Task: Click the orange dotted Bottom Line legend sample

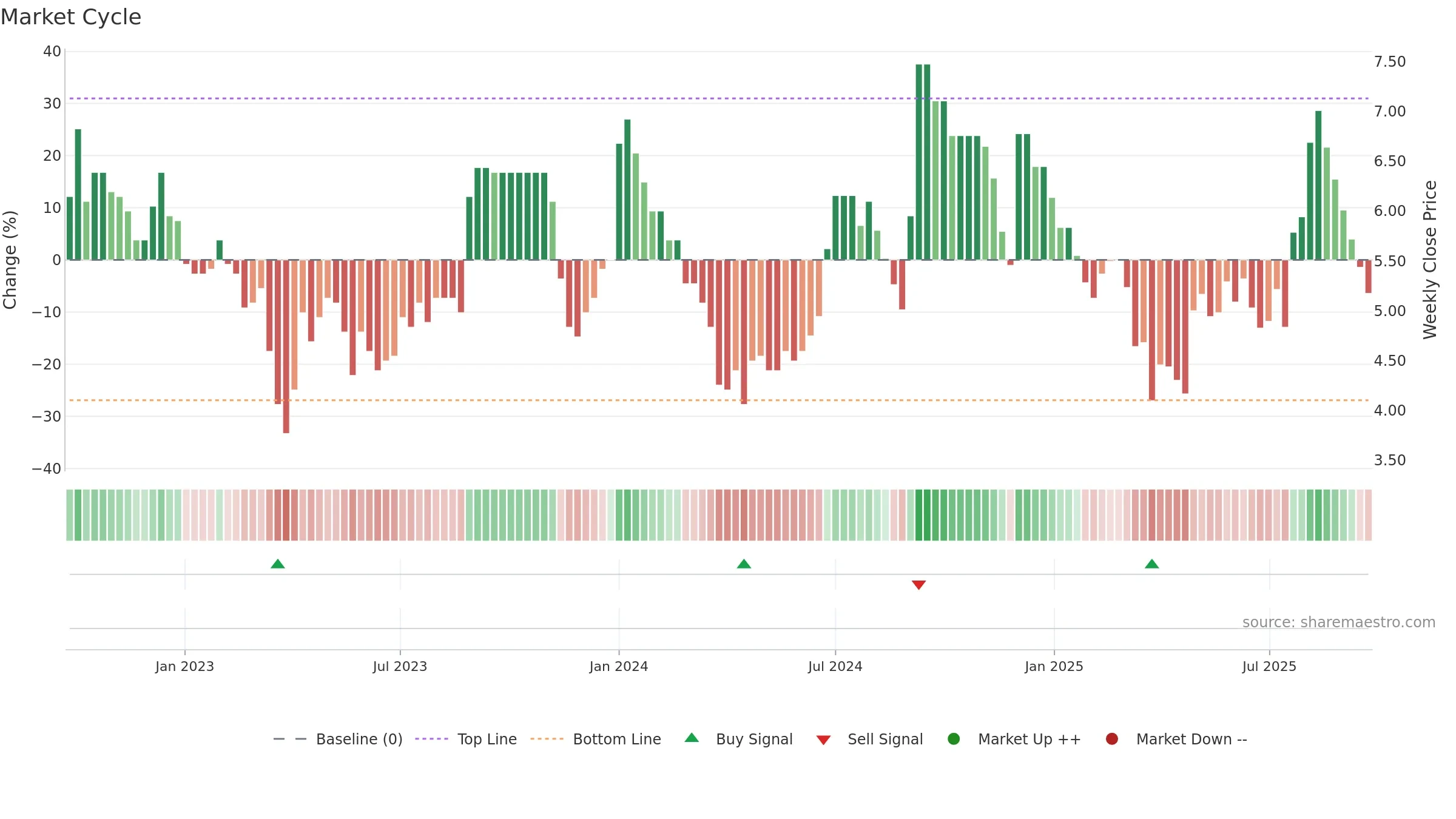Action: pyautogui.click(x=547, y=739)
